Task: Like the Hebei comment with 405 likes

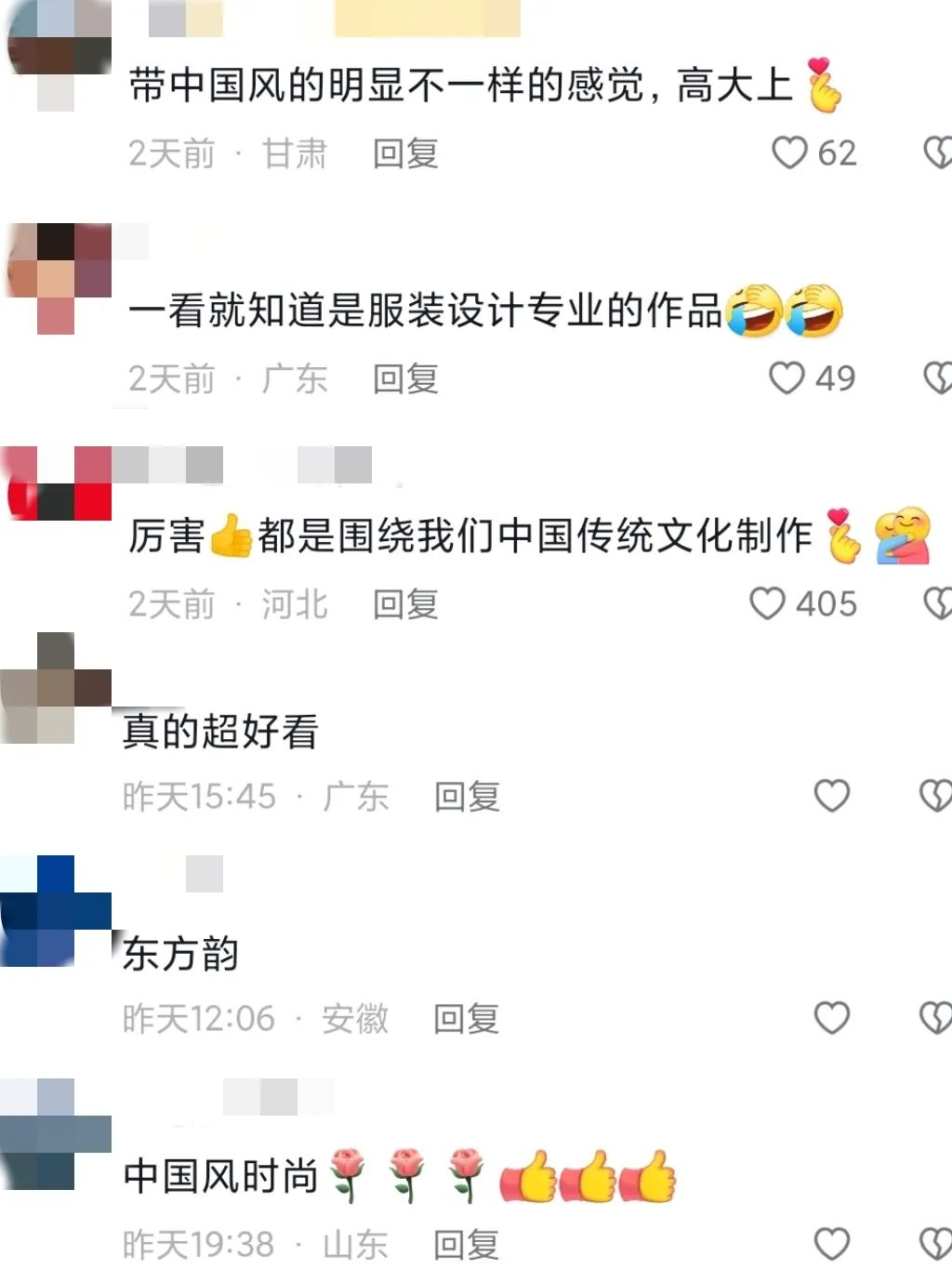Action: [x=767, y=603]
